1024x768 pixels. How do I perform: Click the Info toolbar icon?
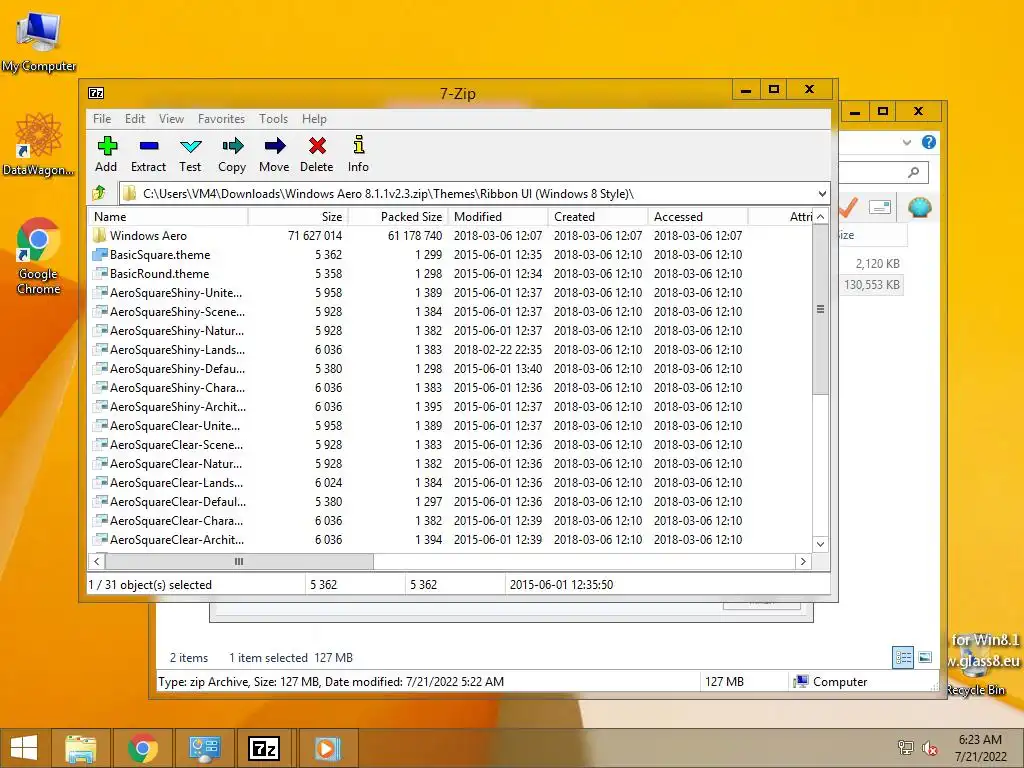click(x=359, y=145)
